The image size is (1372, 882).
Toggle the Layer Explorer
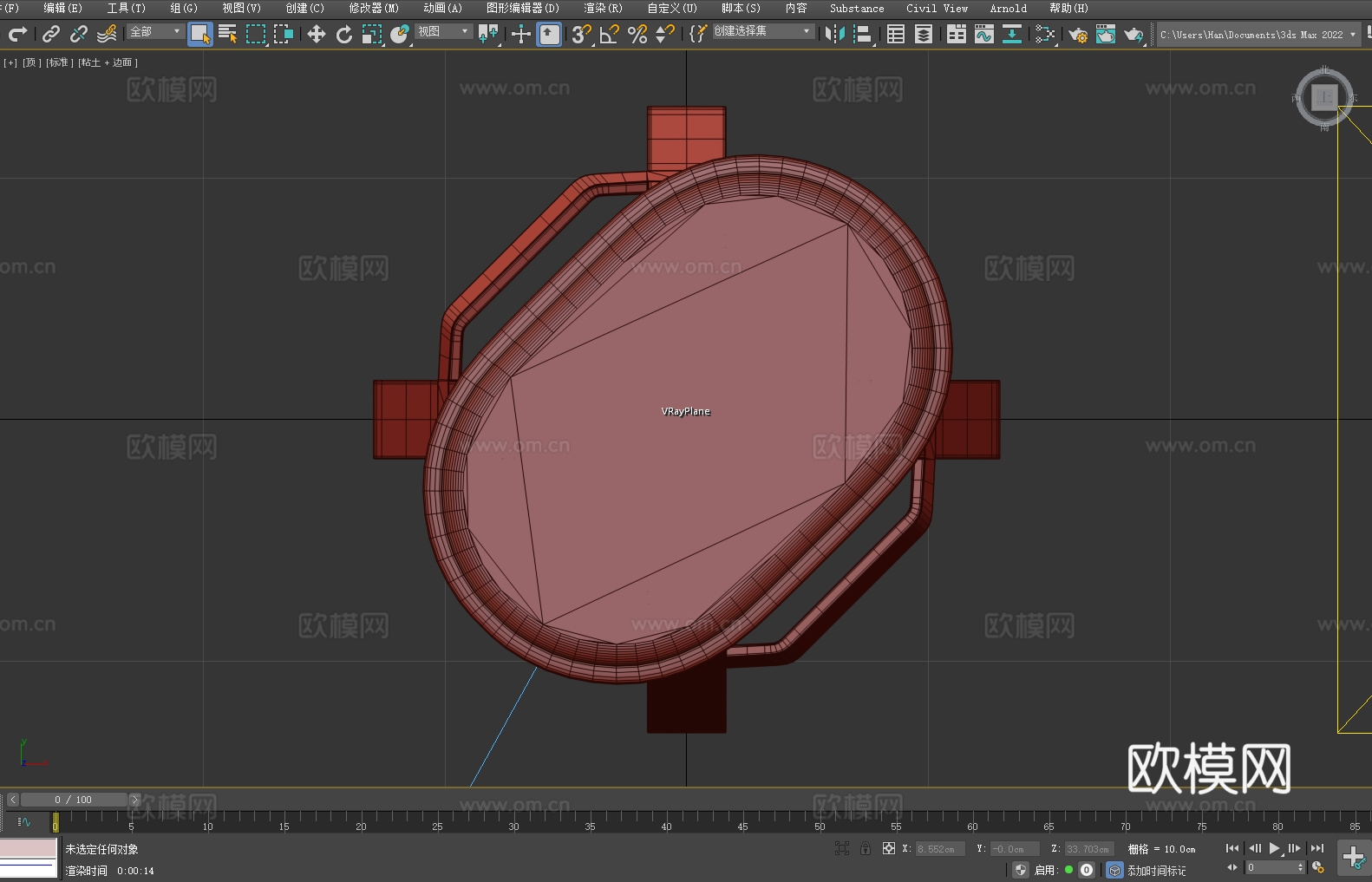(924, 34)
